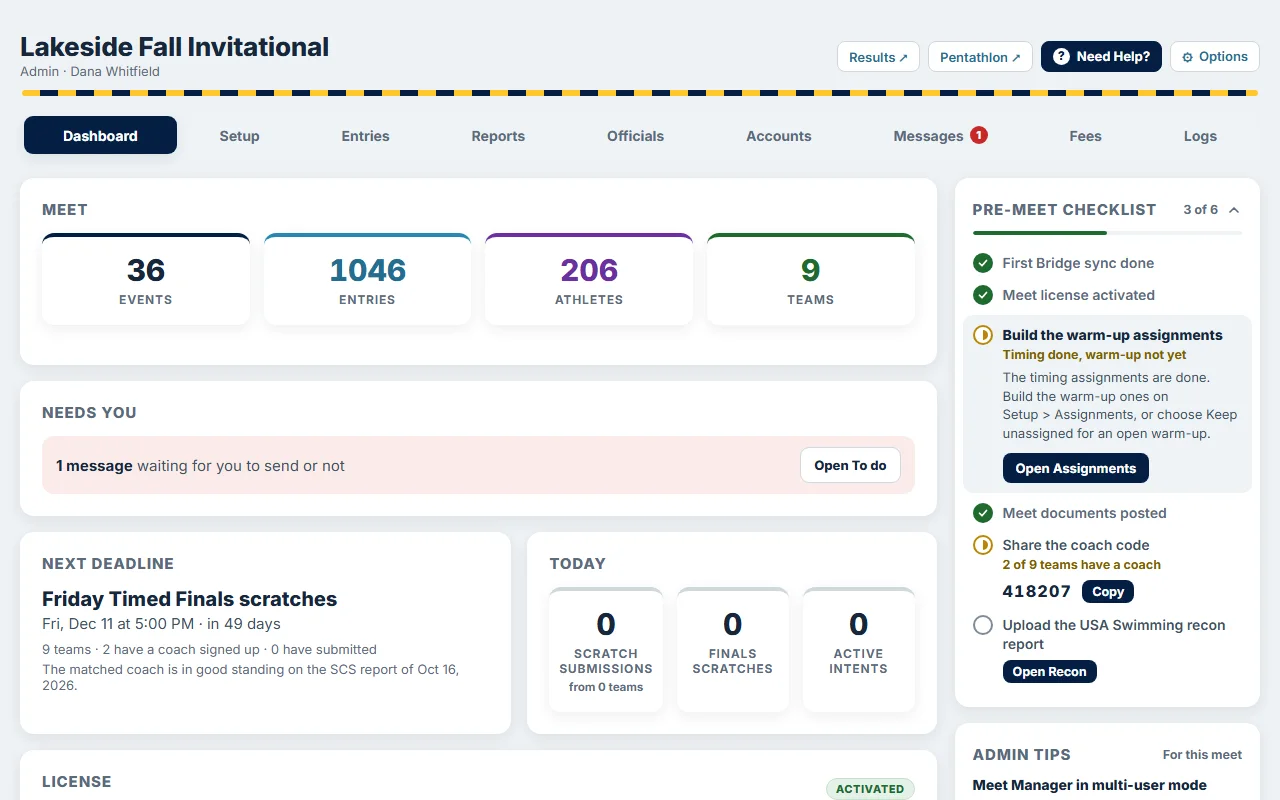Go to the Entries tab
Viewport: 1280px width, 800px height.
point(365,136)
